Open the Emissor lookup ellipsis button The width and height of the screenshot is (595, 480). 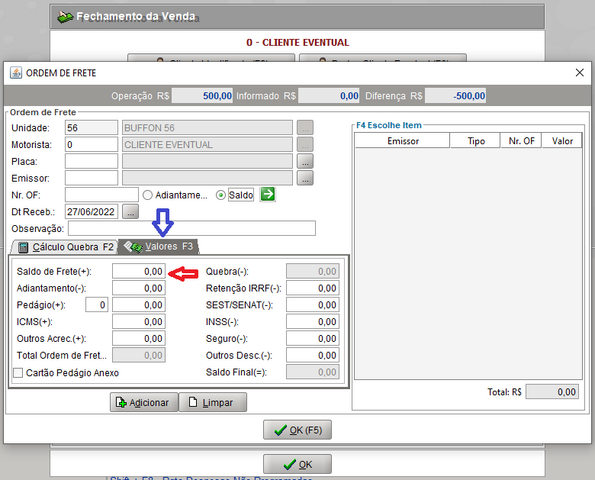coord(305,178)
